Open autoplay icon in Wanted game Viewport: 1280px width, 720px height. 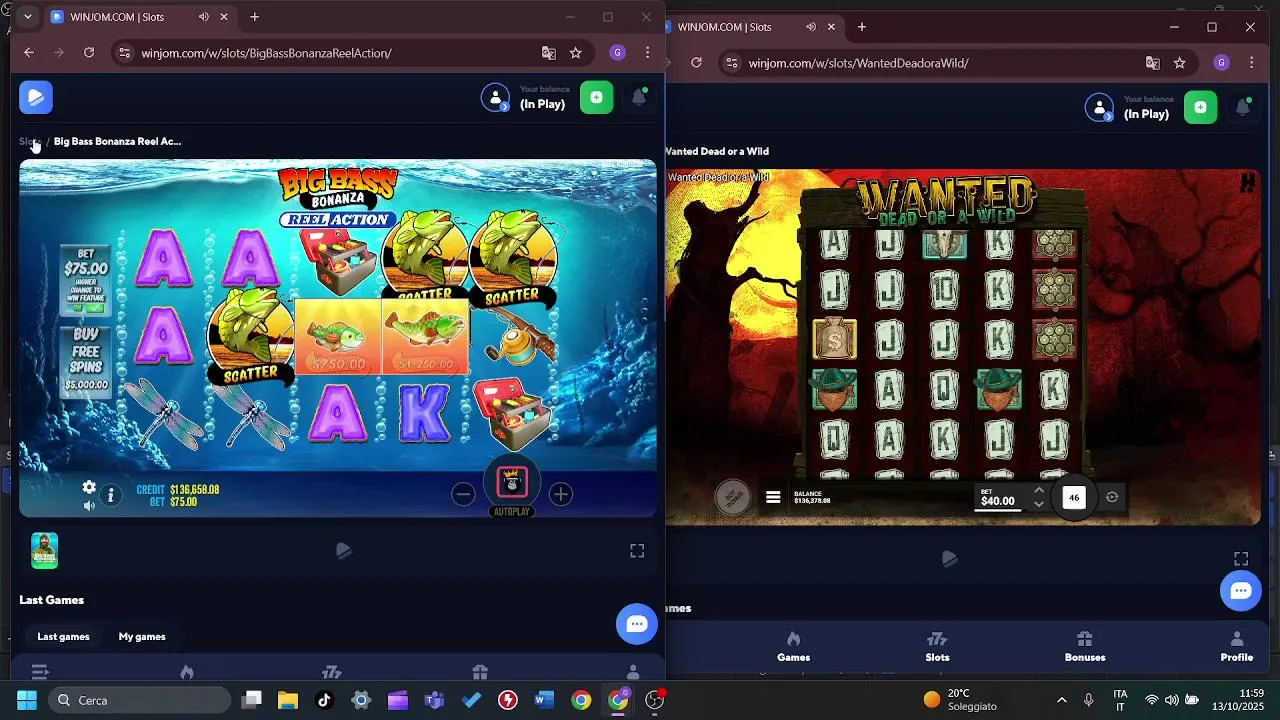(1112, 497)
